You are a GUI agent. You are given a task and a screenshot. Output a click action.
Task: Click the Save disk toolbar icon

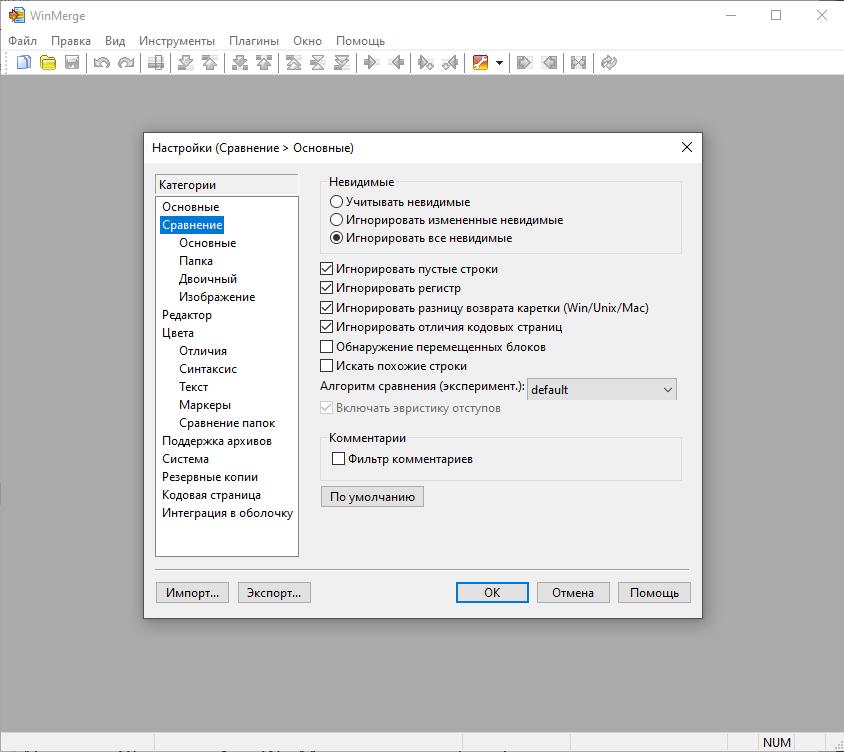72,63
